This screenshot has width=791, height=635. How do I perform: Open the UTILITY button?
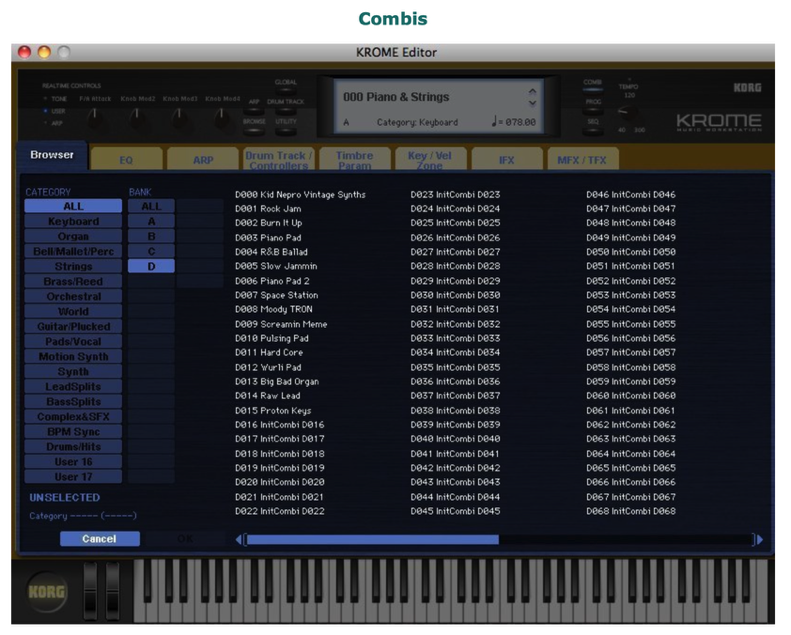pyautogui.click(x=286, y=131)
